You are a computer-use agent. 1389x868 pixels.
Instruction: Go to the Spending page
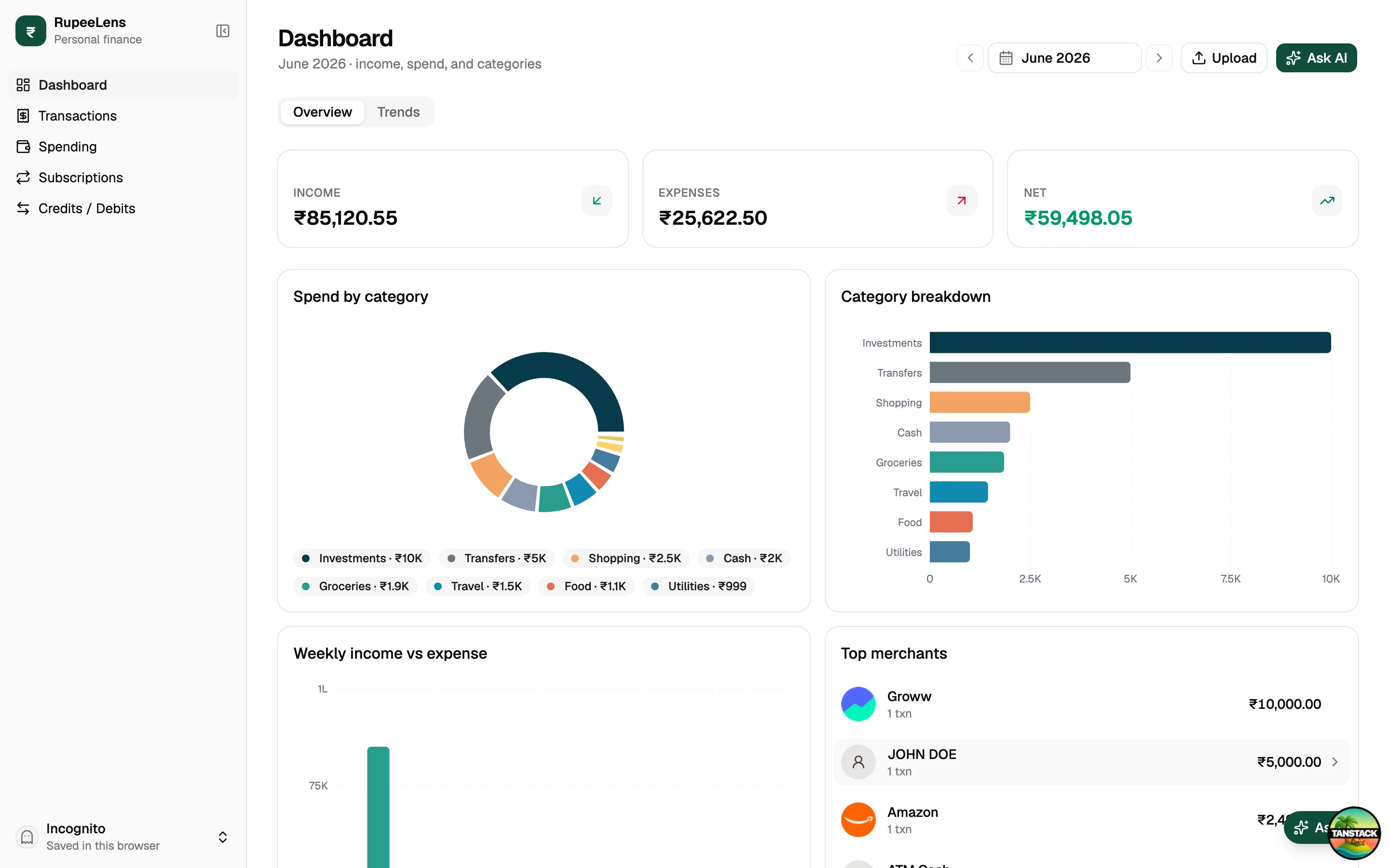123,147
